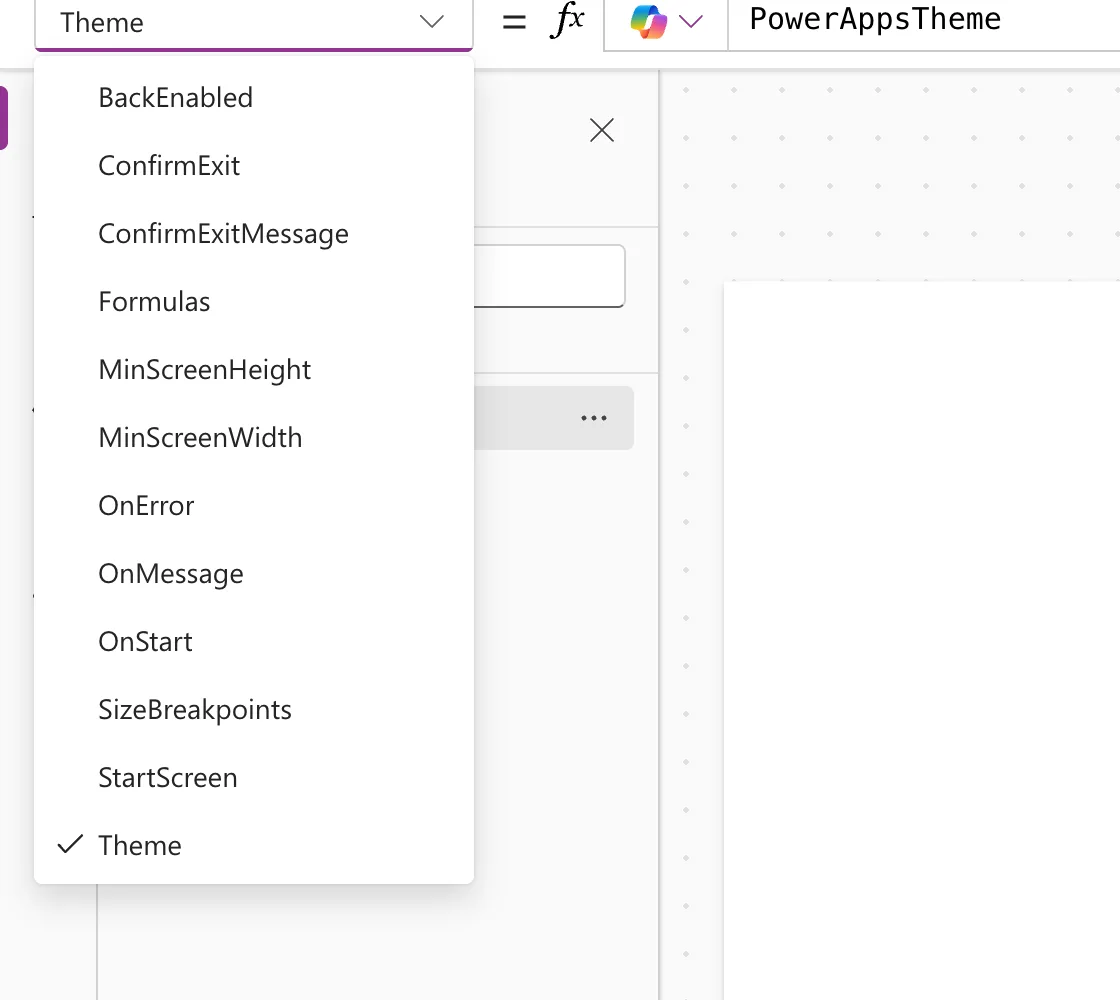
Task: Pick the Formulas property
Action: tap(254, 301)
